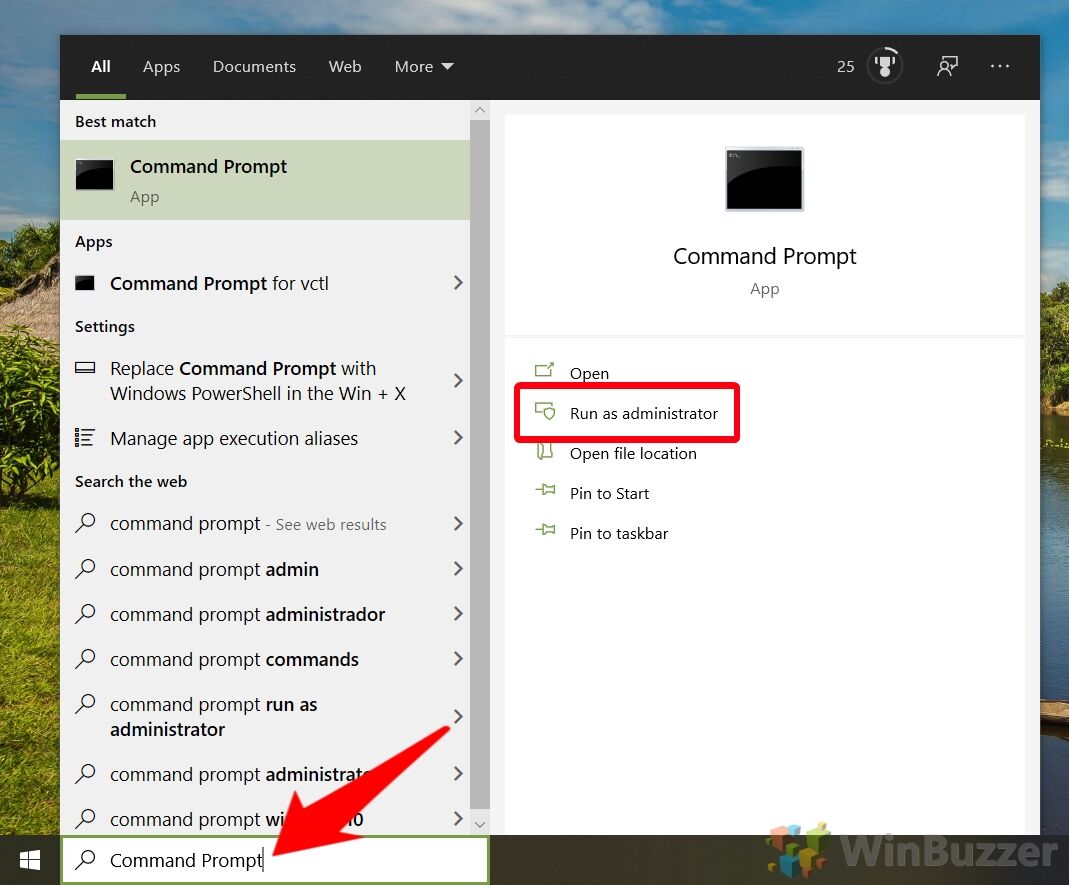The height and width of the screenshot is (885, 1069).
Task: Click the large Command Prompt preview icon
Action: [x=764, y=179]
